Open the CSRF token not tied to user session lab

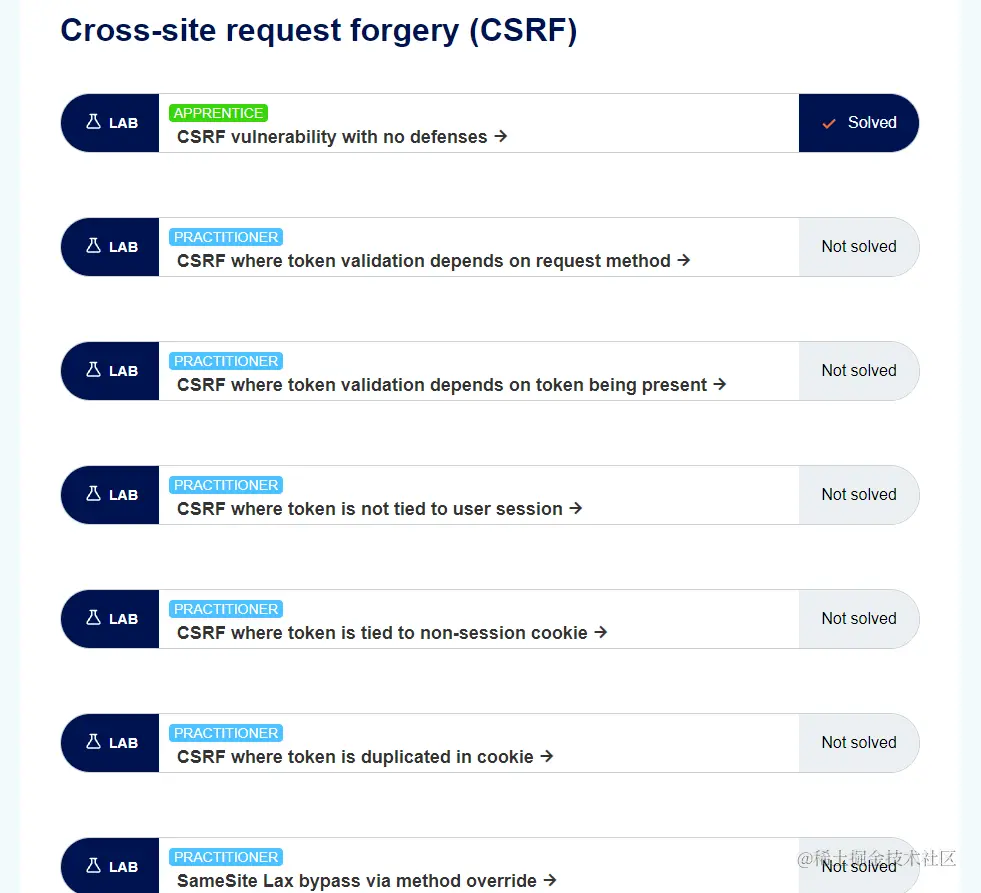click(x=367, y=509)
